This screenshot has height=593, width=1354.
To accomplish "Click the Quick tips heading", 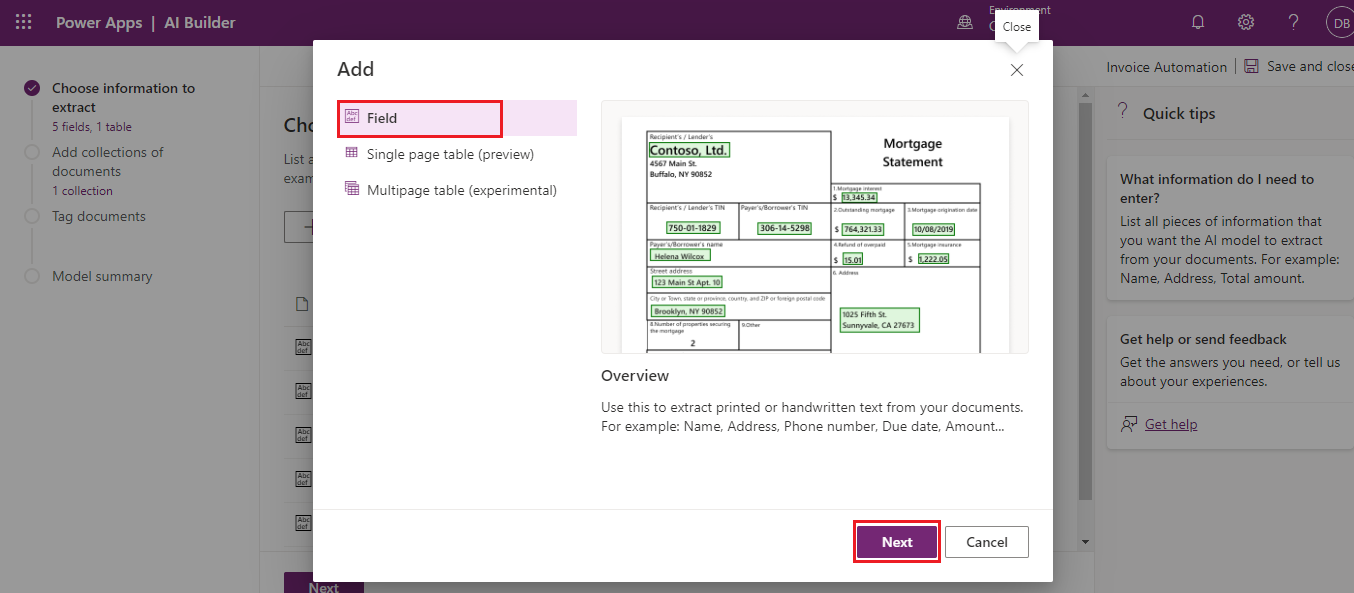I will click(1179, 114).
